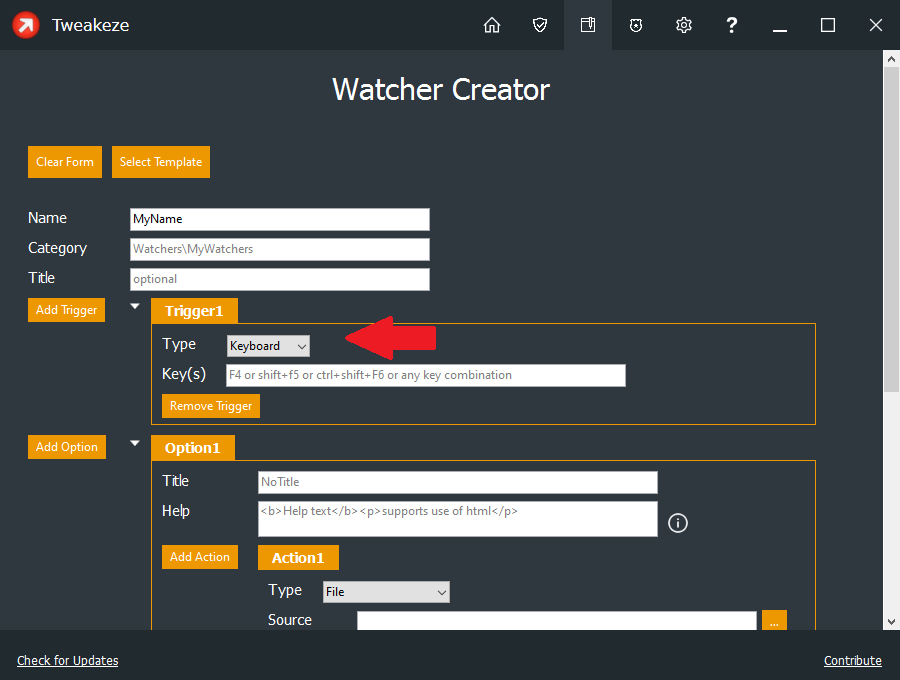Select the Trigger1 tab
This screenshot has height=680, width=900.
194,311
